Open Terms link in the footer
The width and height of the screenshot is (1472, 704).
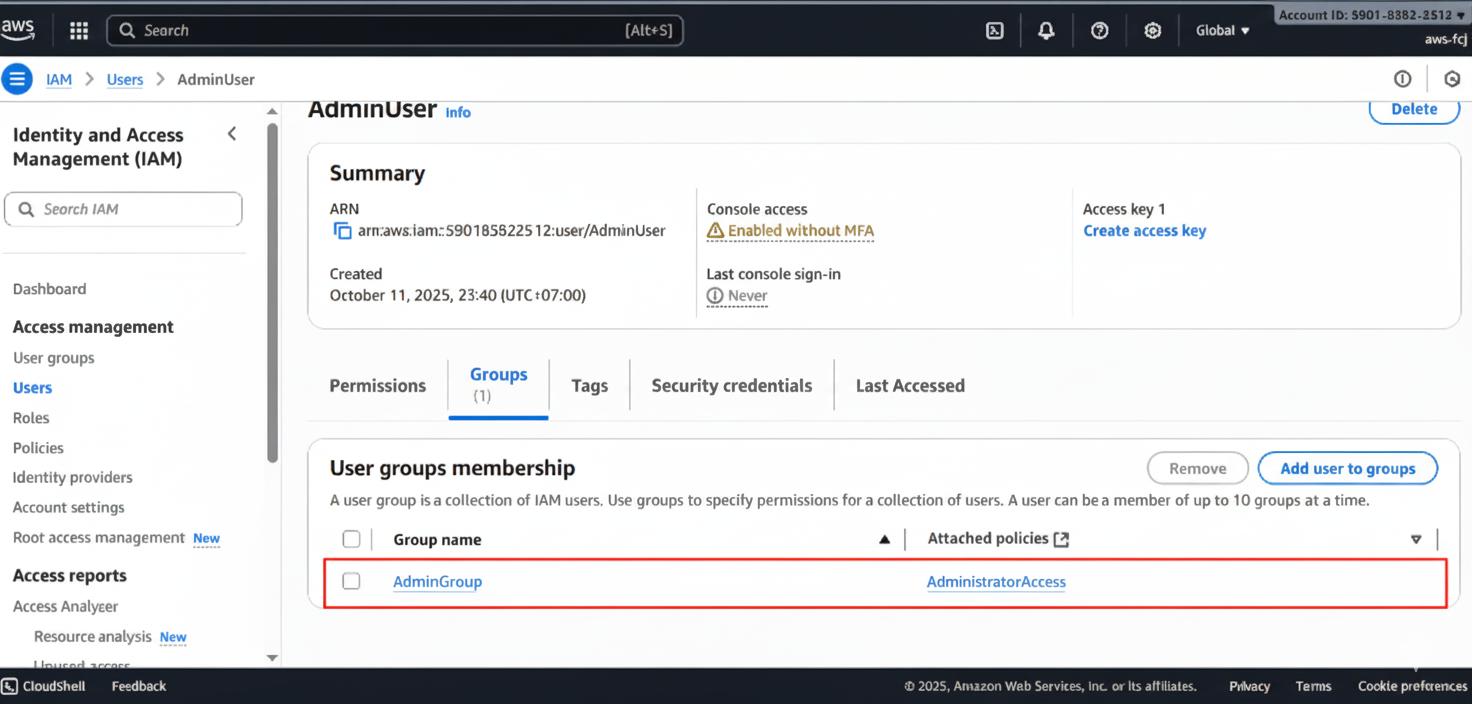pos(1313,686)
